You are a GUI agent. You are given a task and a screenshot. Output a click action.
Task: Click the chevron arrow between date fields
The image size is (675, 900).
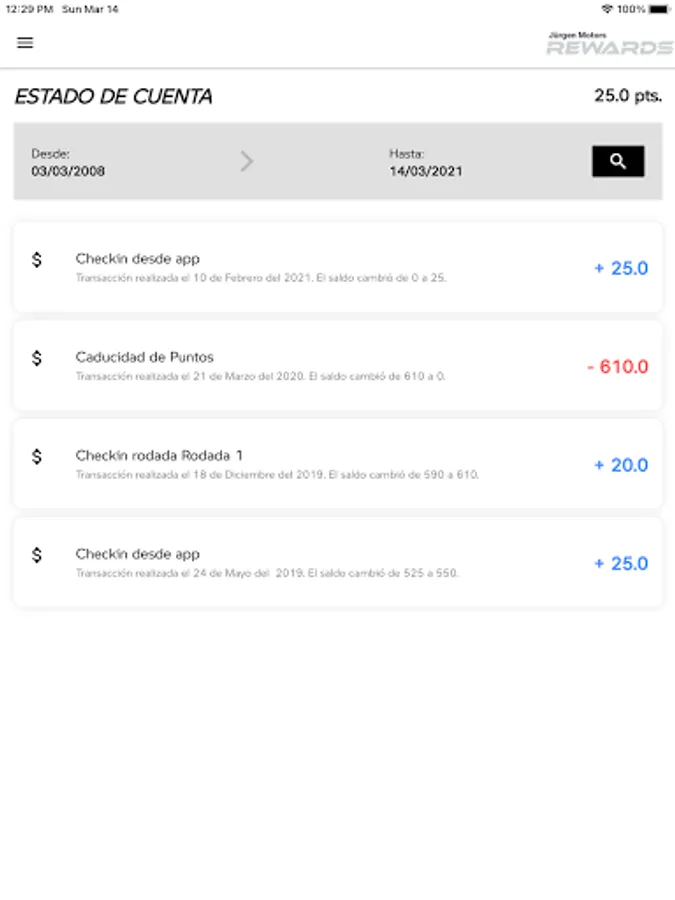pyautogui.click(x=247, y=161)
